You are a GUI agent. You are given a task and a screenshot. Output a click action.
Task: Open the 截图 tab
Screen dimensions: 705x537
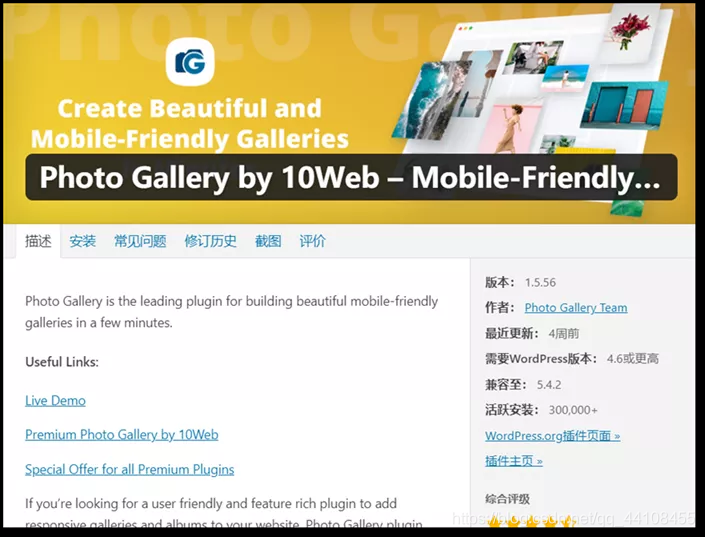point(268,241)
